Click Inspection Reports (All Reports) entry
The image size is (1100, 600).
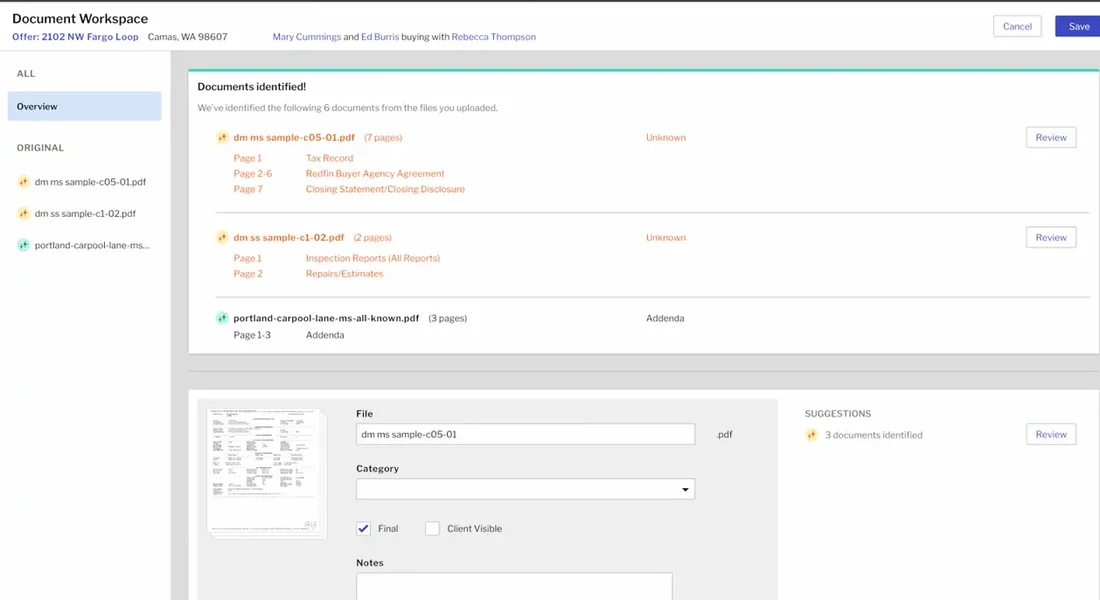tap(373, 258)
